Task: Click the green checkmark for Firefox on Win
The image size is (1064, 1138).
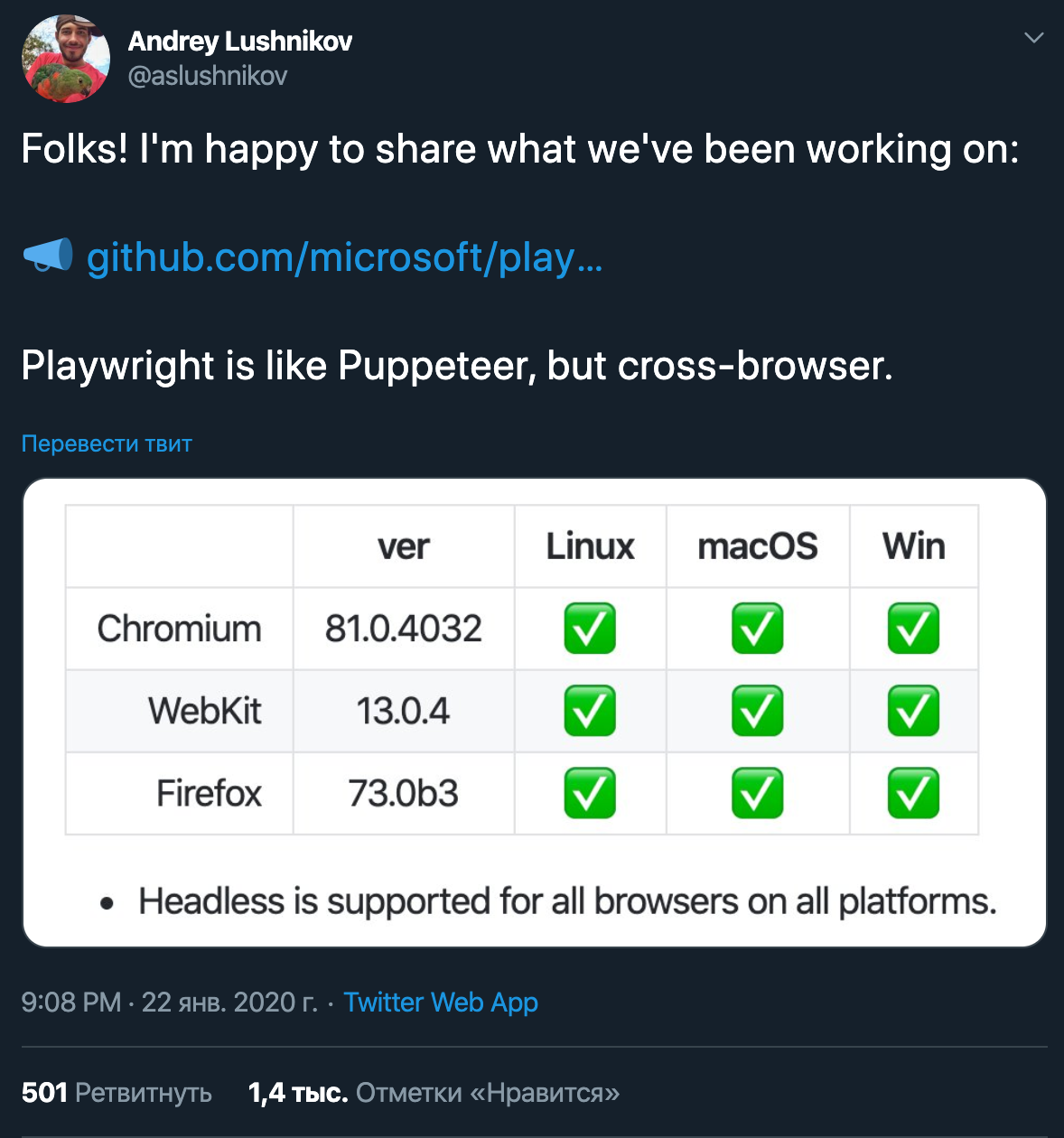Action: [x=914, y=793]
